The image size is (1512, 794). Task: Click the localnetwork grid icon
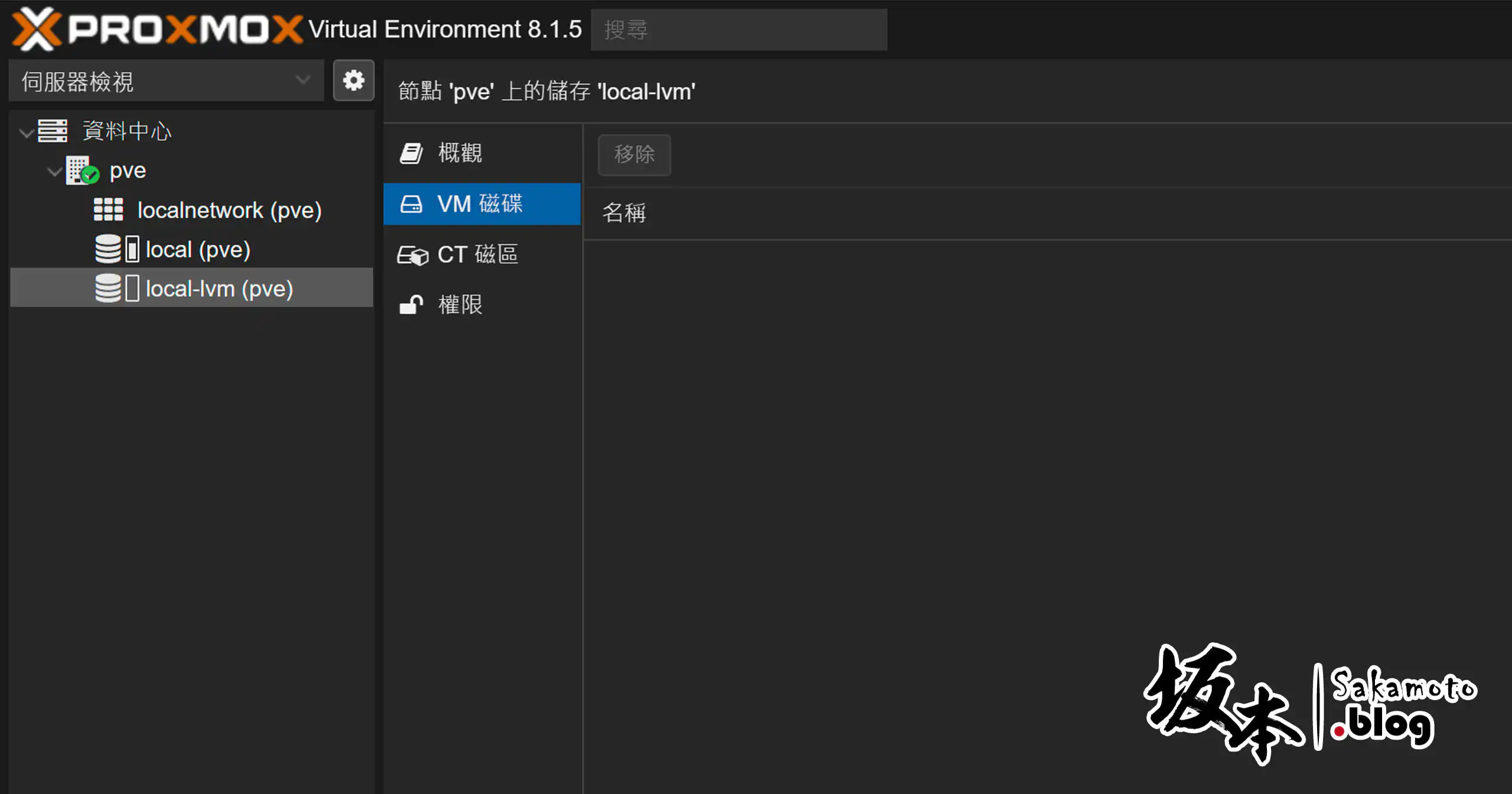[108, 210]
